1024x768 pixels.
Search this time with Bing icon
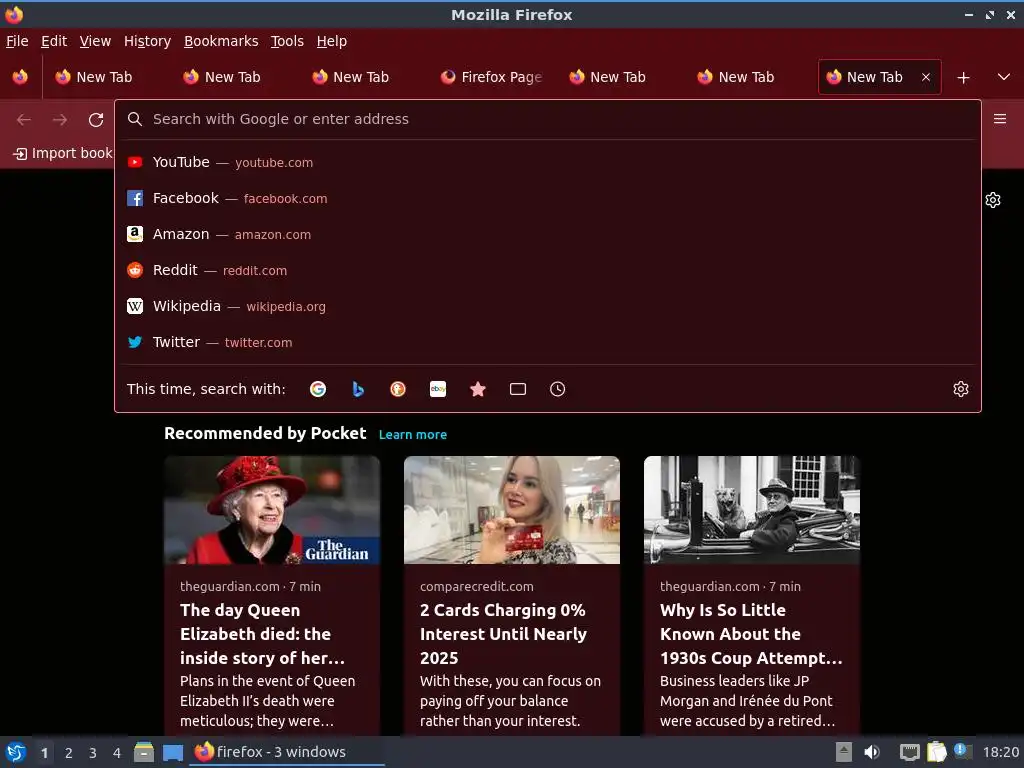coord(358,389)
